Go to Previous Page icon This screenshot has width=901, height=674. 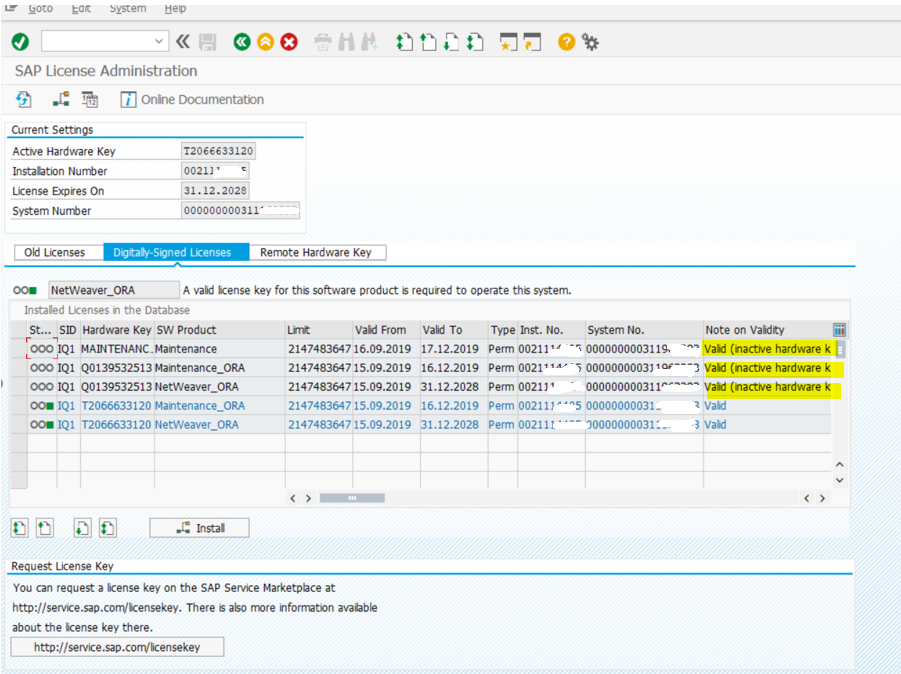pyautogui.click(x=428, y=42)
